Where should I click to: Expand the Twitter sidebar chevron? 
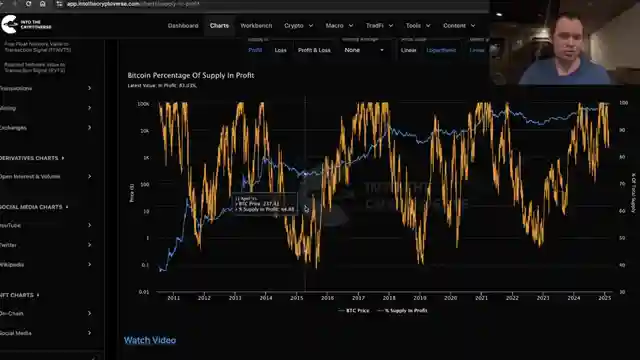(89, 245)
